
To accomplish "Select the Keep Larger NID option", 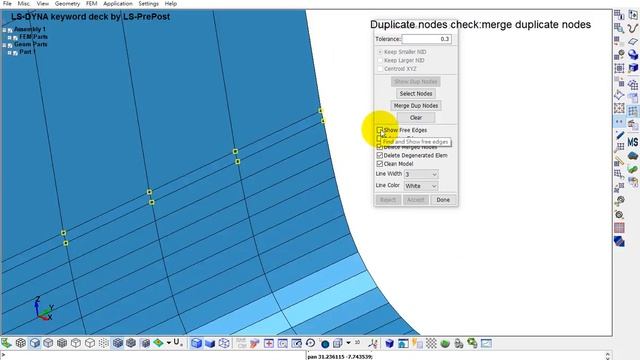I will [x=380, y=60].
